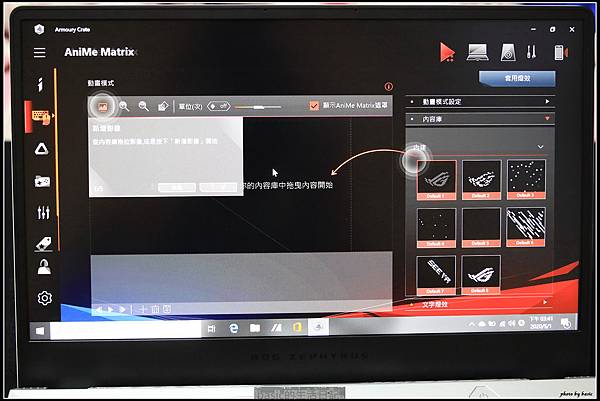The width and height of the screenshot is (600, 401).
Task: Open the taskbar notification center icon
Action: [x=566, y=323]
